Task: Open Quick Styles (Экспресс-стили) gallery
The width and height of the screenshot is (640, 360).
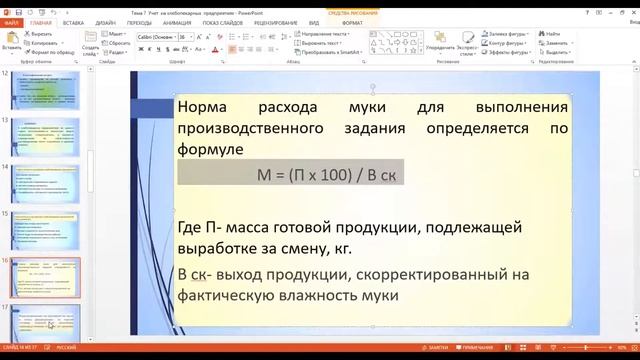Action: point(467,43)
